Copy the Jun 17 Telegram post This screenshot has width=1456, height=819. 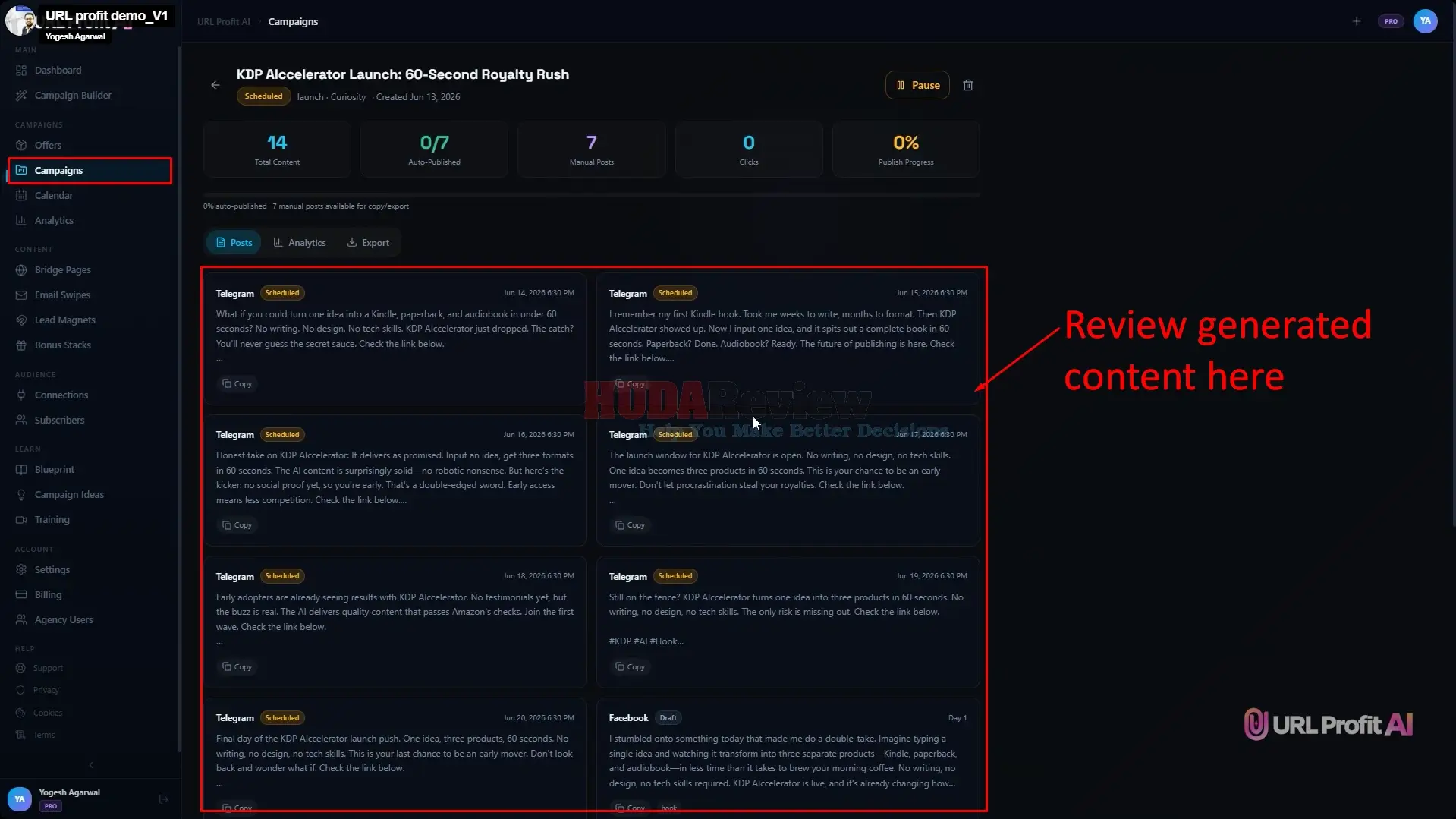pyautogui.click(x=630, y=524)
